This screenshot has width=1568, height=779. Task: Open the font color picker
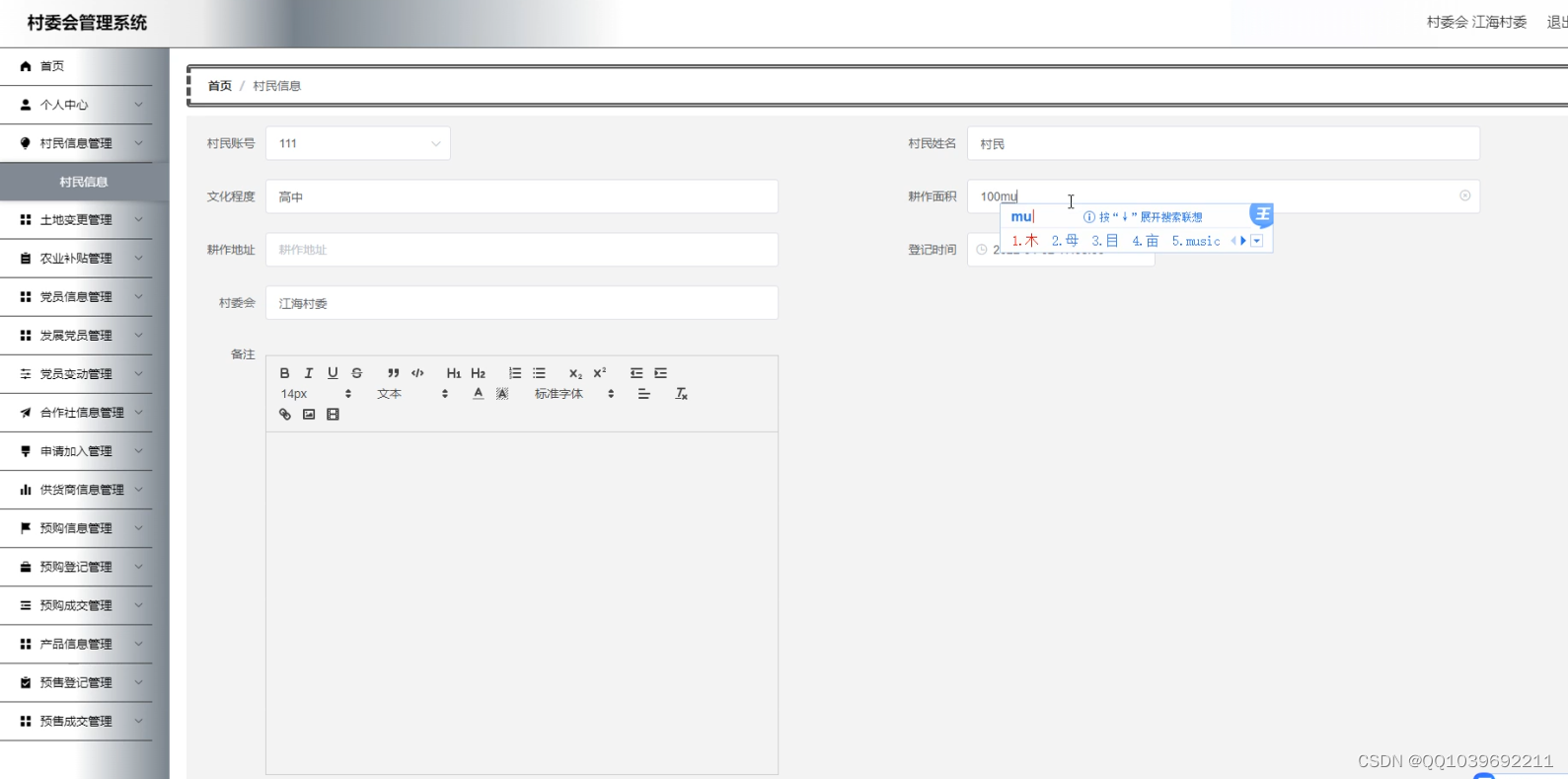[478, 394]
